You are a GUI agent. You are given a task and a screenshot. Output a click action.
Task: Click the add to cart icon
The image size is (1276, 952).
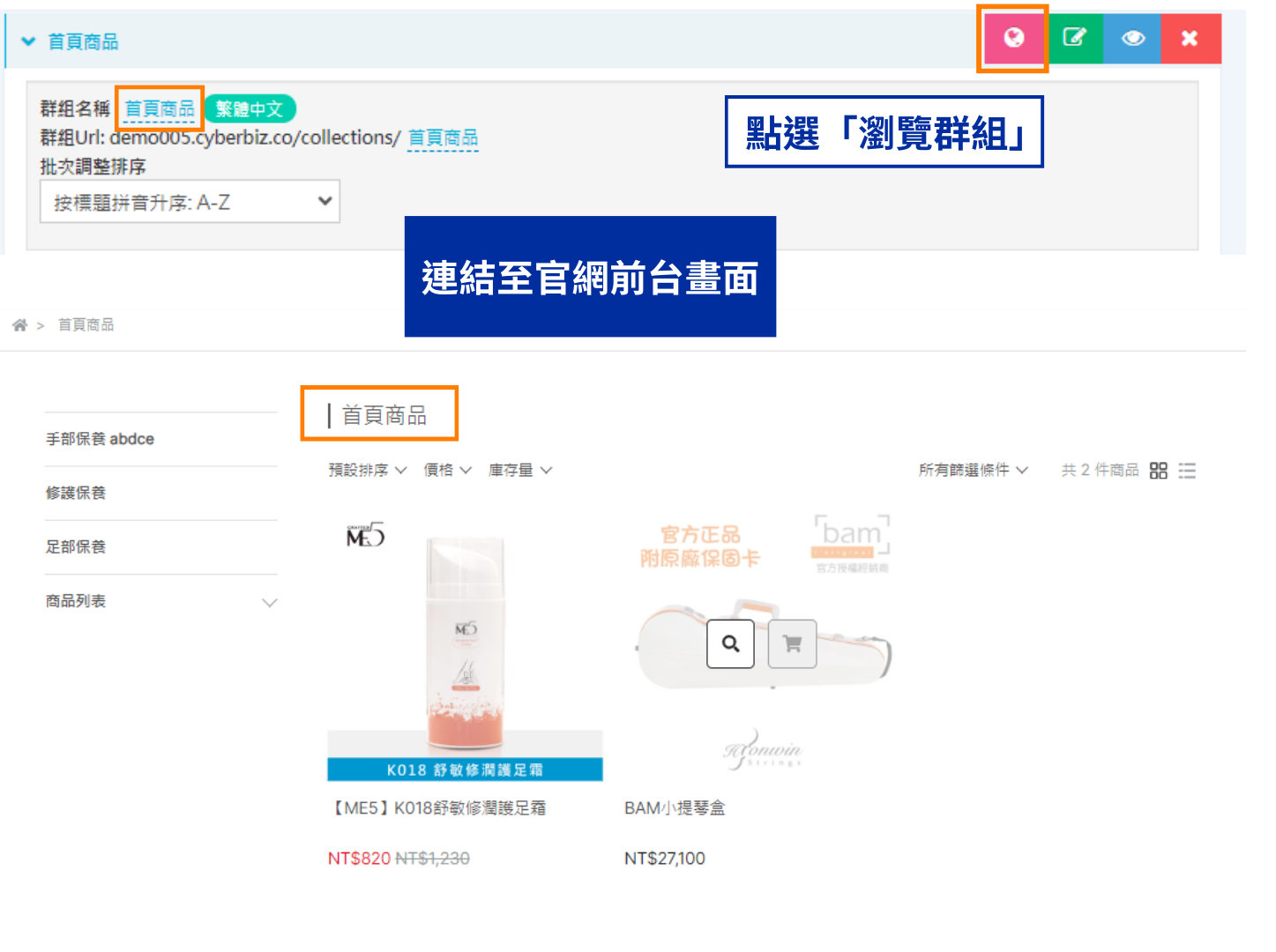792,643
